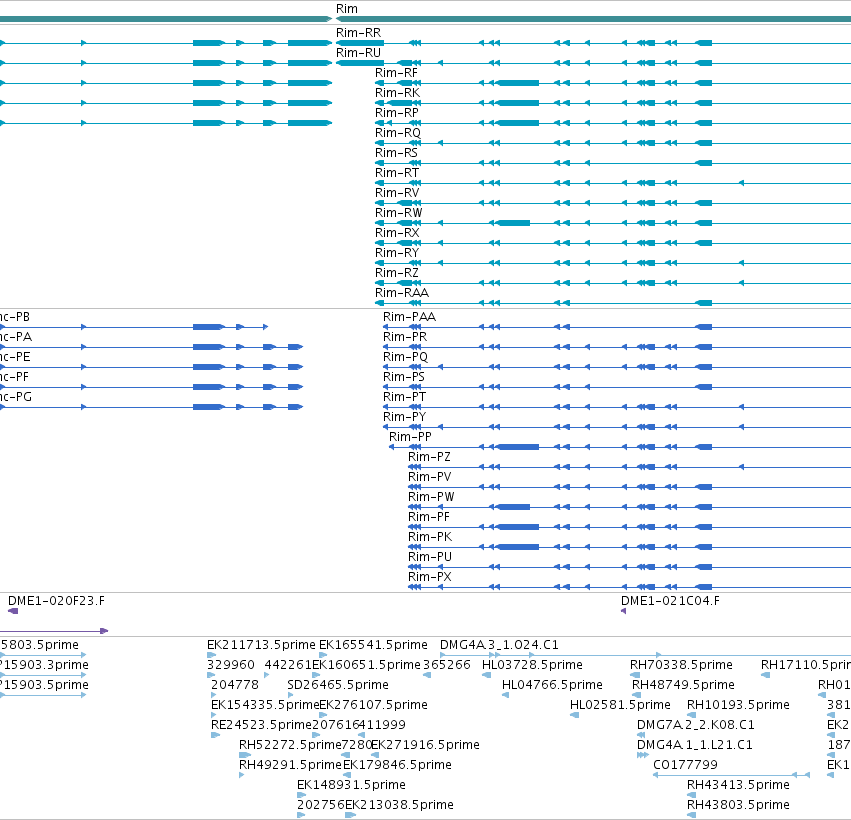The width and height of the screenshot is (851, 820).
Task: Select the Rim-RZ transcript label
Action: pyautogui.click(x=397, y=273)
